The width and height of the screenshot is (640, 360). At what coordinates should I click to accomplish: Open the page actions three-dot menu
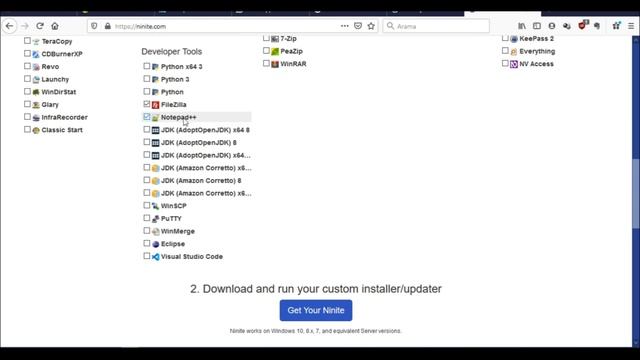point(344,26)
